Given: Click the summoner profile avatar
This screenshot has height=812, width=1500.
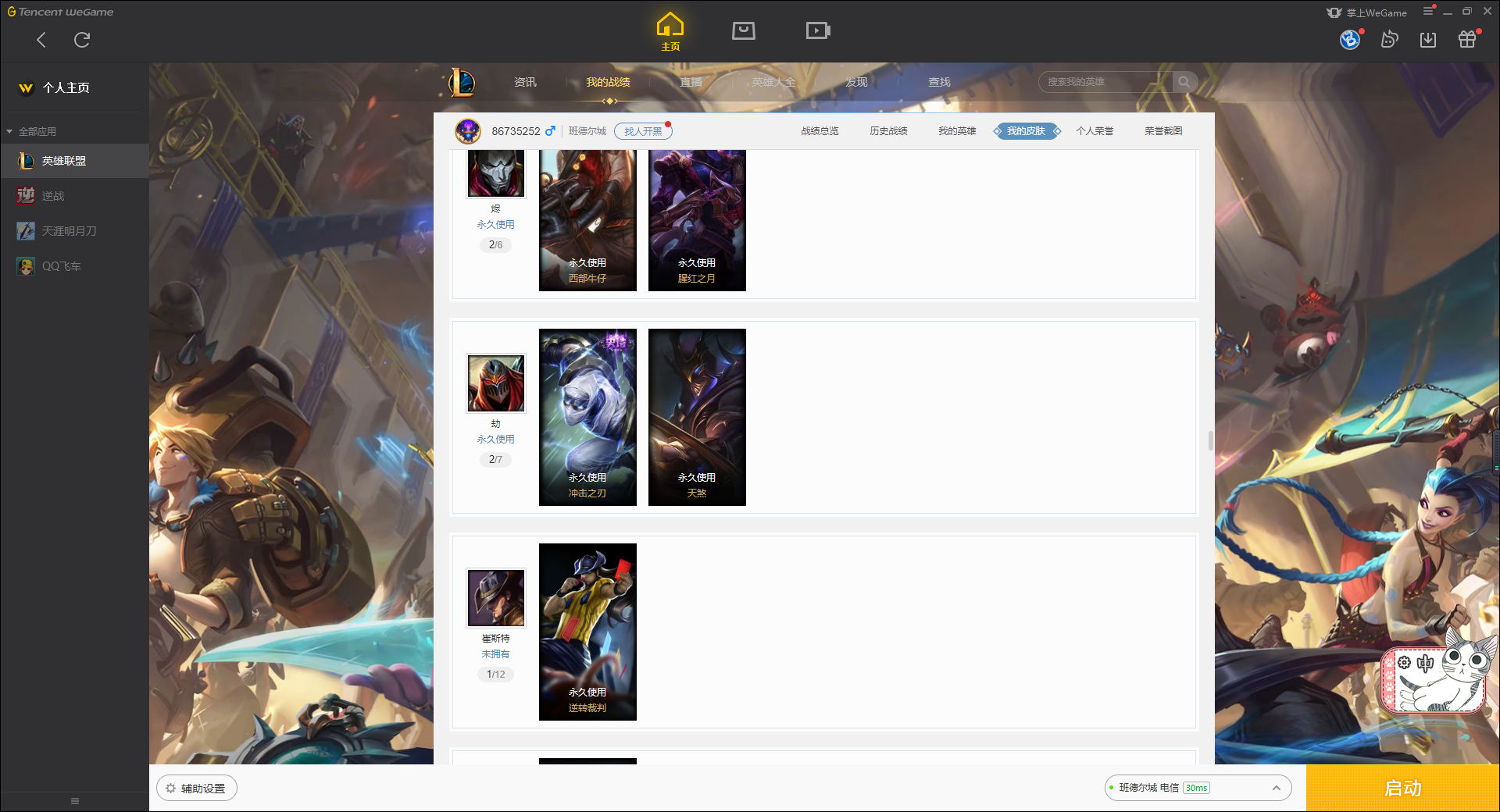Looking at the screenshot, I should point(468,131).
